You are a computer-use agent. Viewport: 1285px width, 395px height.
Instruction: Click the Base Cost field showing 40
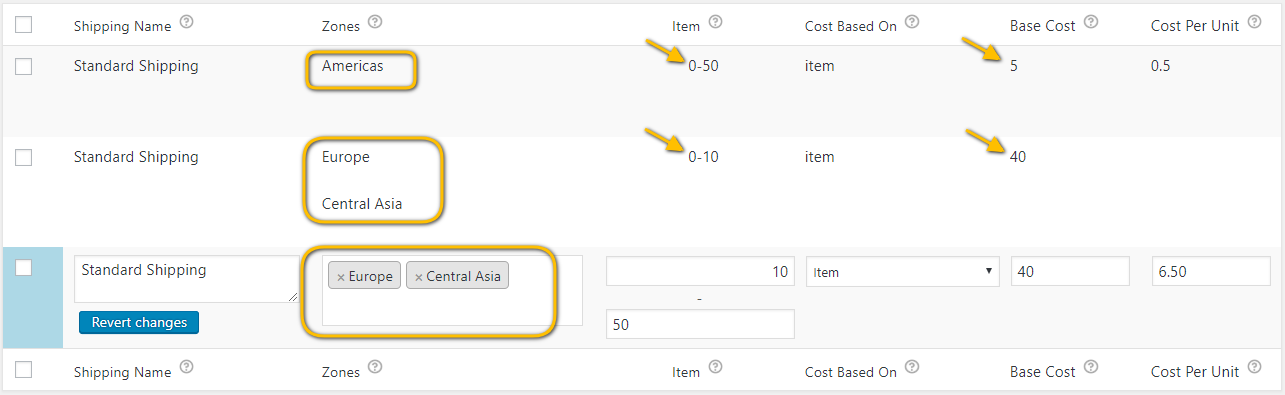pos(1070,271)
